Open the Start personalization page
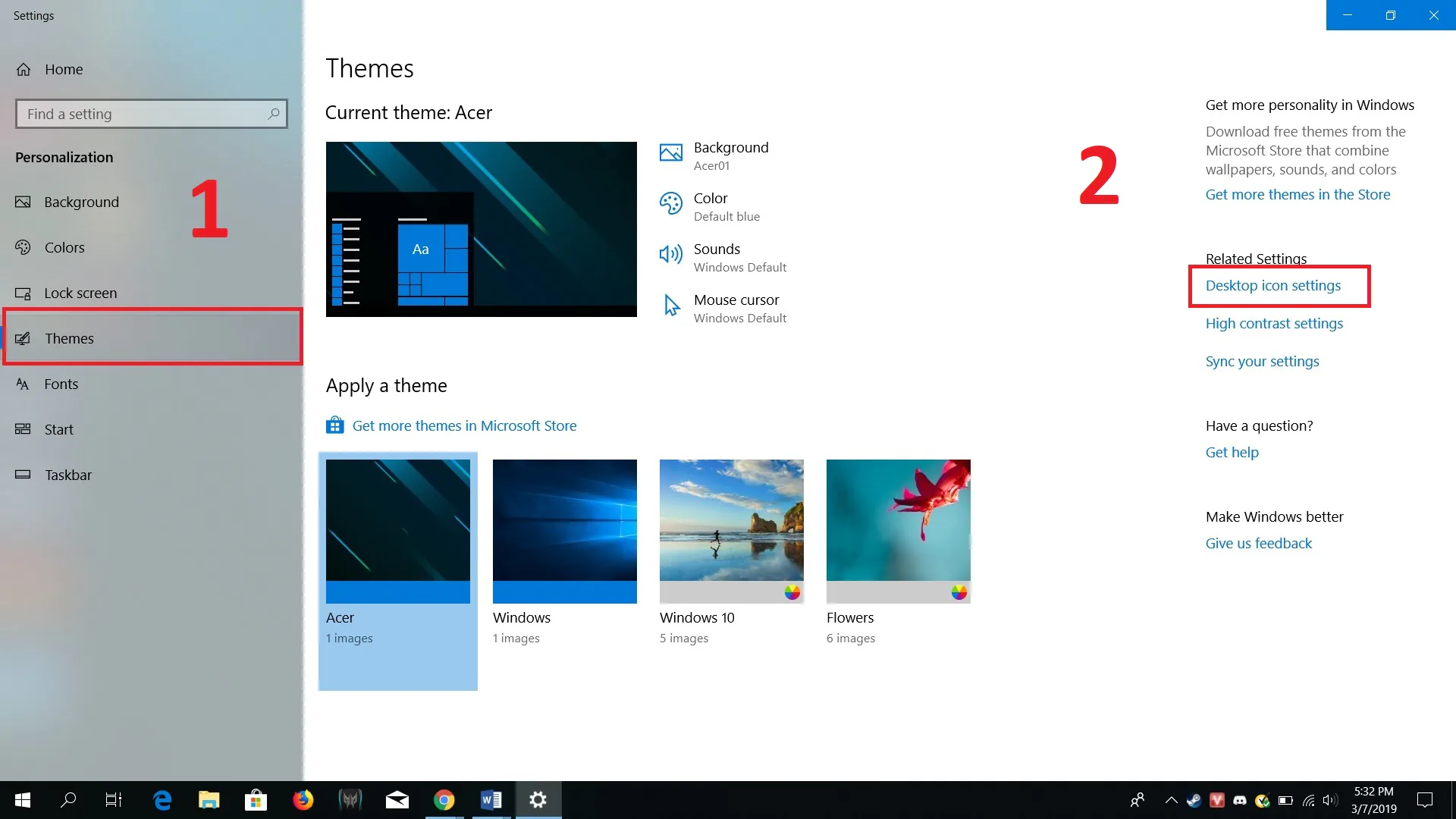 [152, 429]
